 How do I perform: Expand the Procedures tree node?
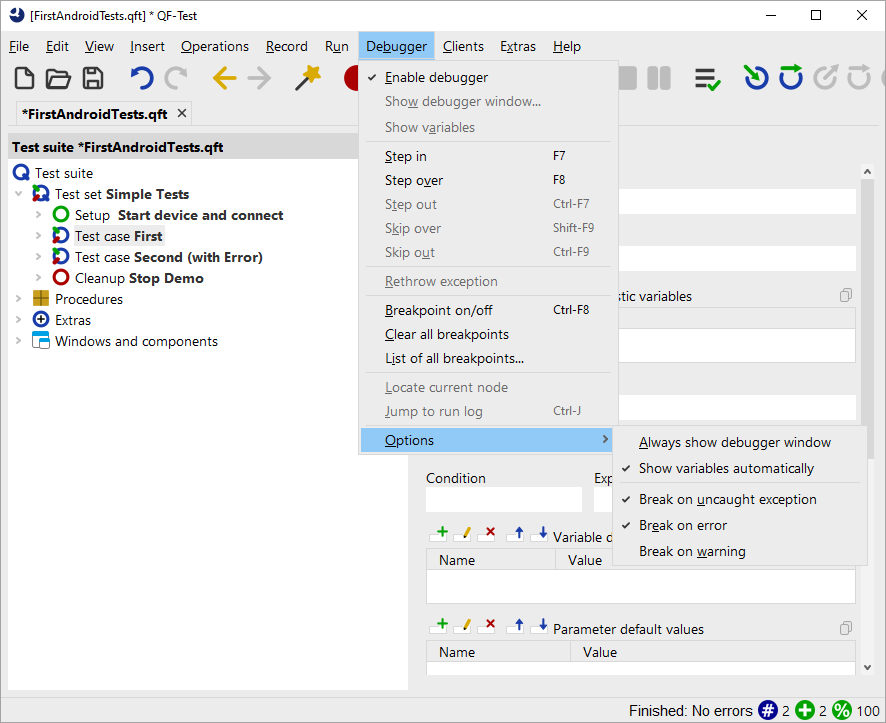click(18, 299)
